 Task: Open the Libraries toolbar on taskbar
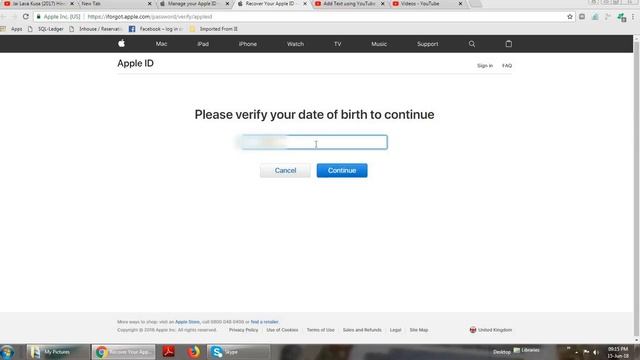527,350
